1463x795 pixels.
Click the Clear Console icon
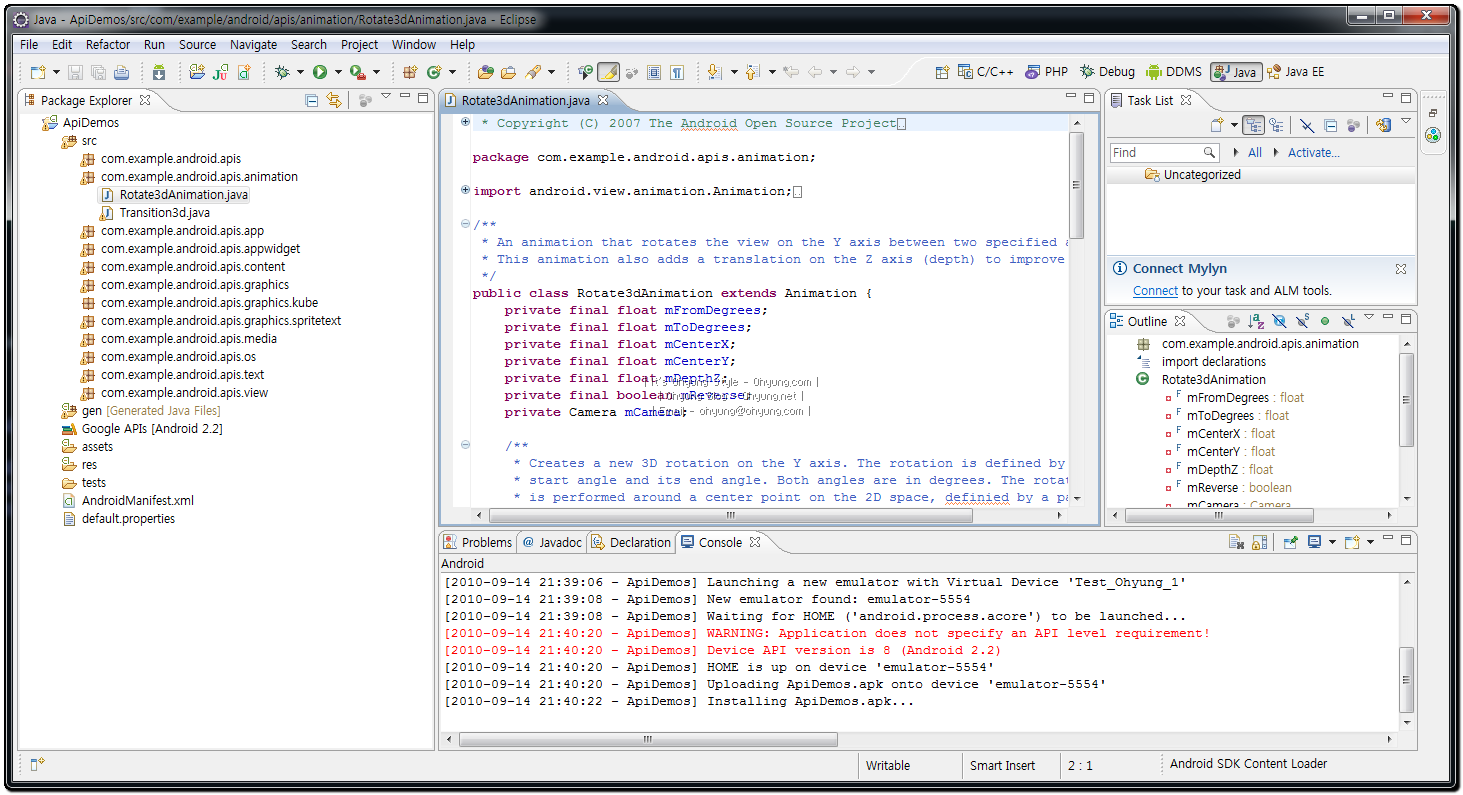click(x=1237, y=542)
